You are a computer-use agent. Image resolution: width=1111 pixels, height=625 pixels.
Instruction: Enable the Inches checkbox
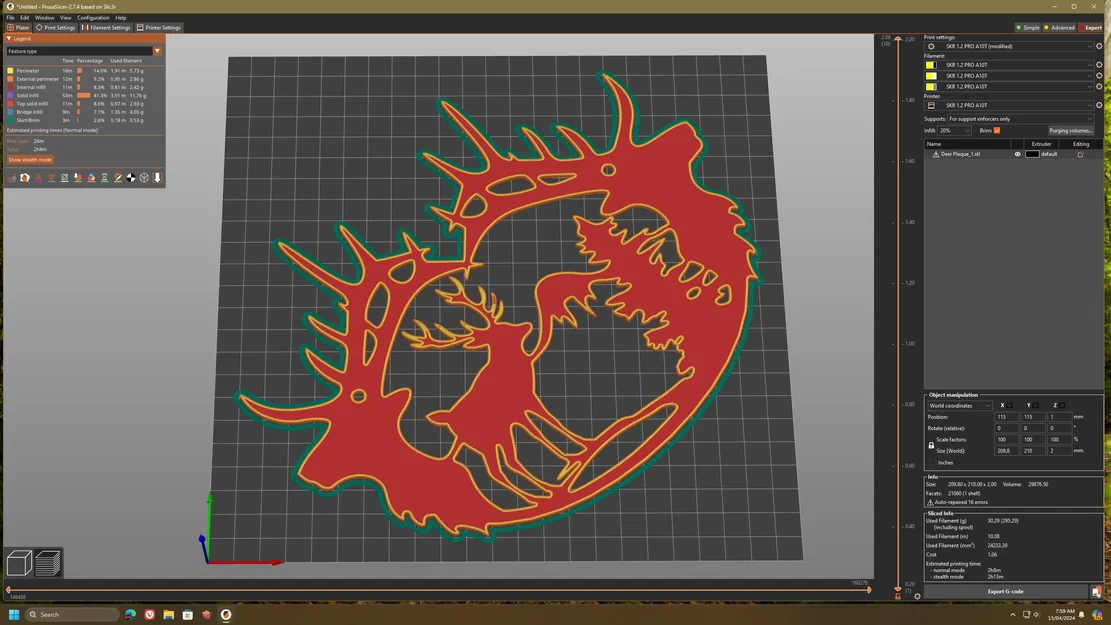(931, 463)
